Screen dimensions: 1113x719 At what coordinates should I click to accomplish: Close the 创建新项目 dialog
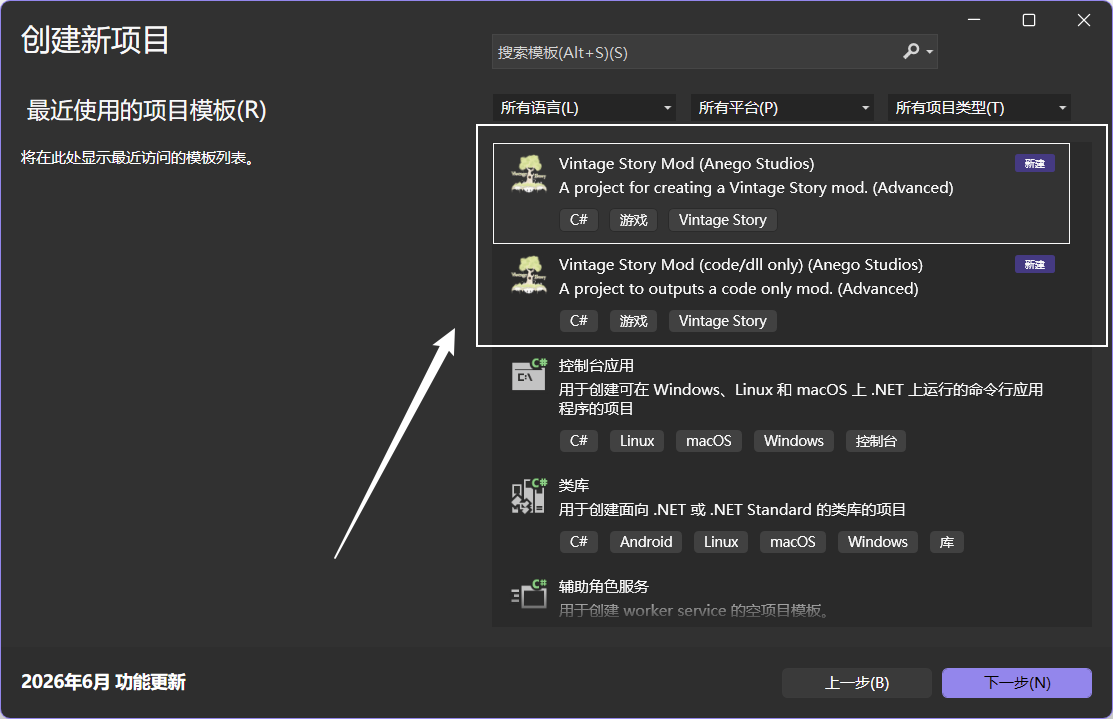1083,20
